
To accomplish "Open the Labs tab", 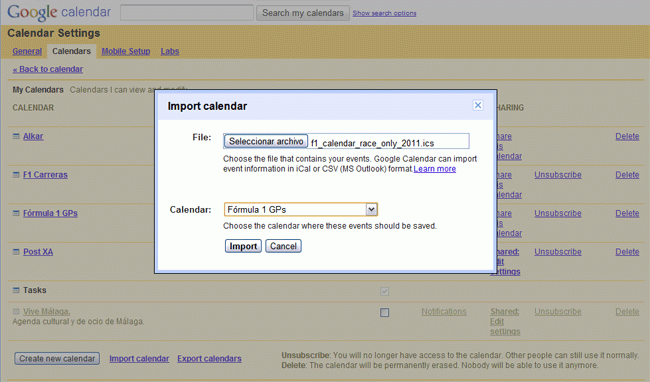I will 170,51.
